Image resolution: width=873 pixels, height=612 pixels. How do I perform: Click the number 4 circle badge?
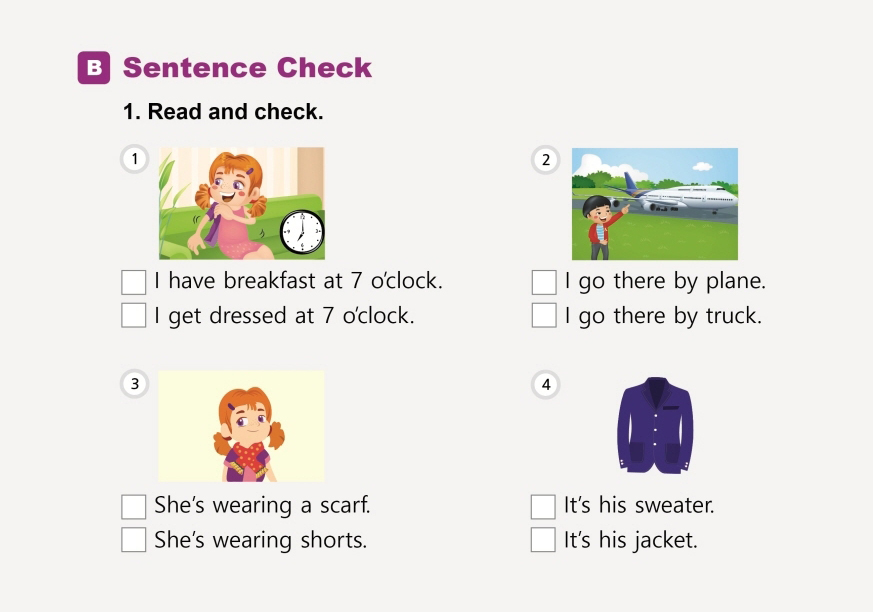tap(545, 384)
